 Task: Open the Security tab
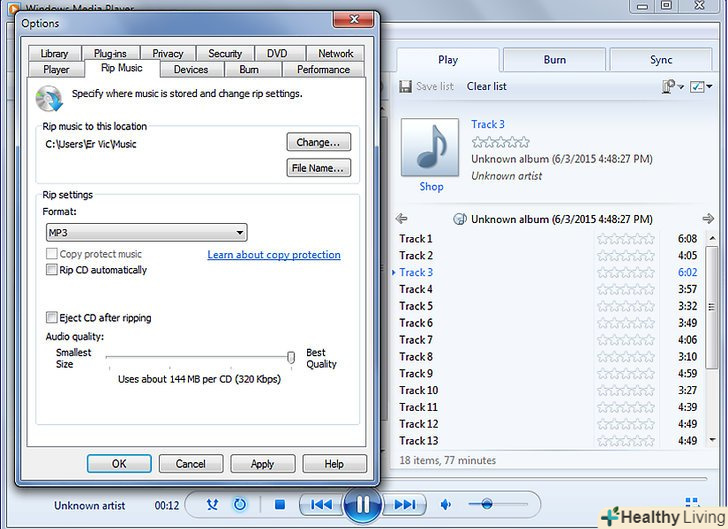[225, 53]
